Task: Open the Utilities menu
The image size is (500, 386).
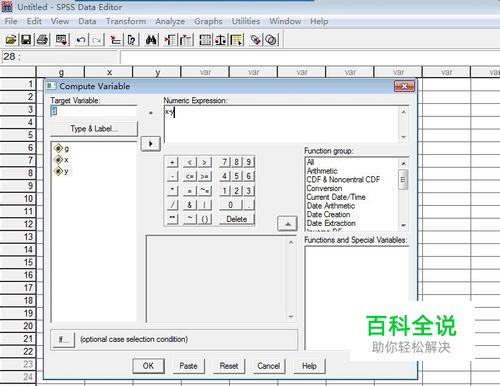Action: tap(246, 21)
